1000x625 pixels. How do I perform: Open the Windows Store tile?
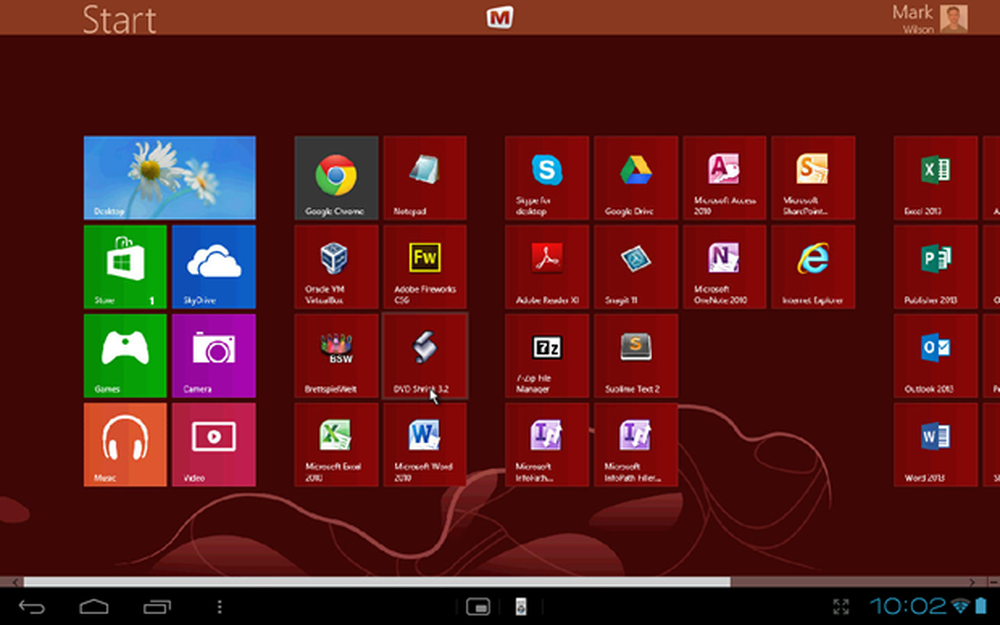click(x=125, y=267)
